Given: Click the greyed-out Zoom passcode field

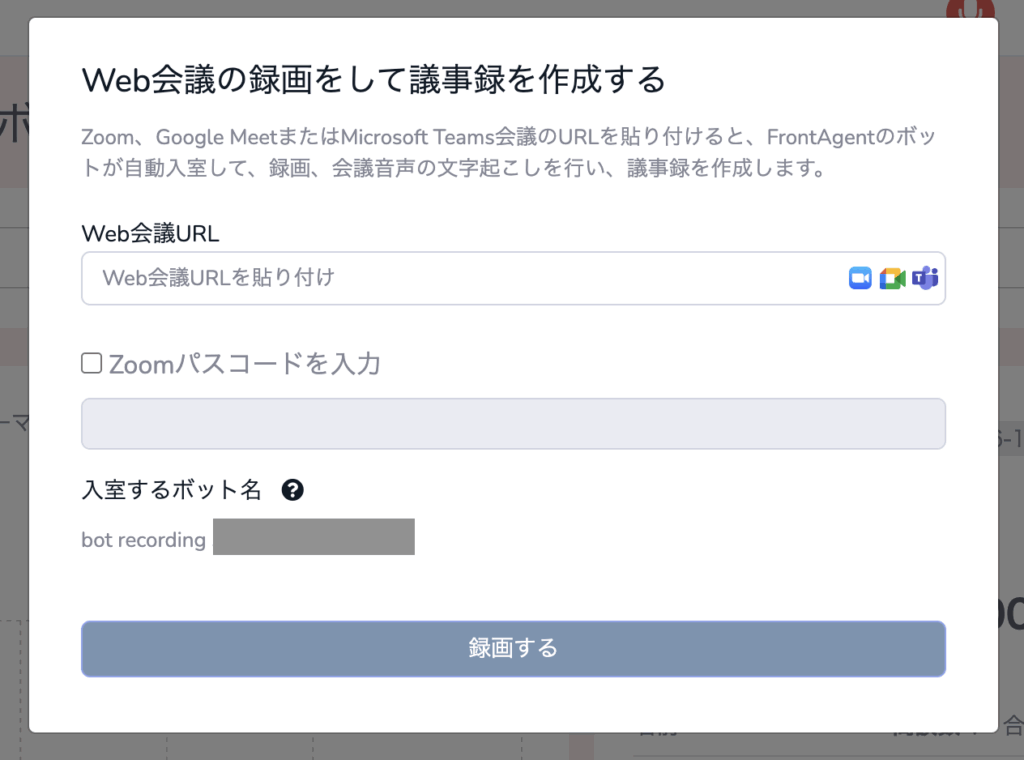Looking at the screenshot, I should 513,424.
